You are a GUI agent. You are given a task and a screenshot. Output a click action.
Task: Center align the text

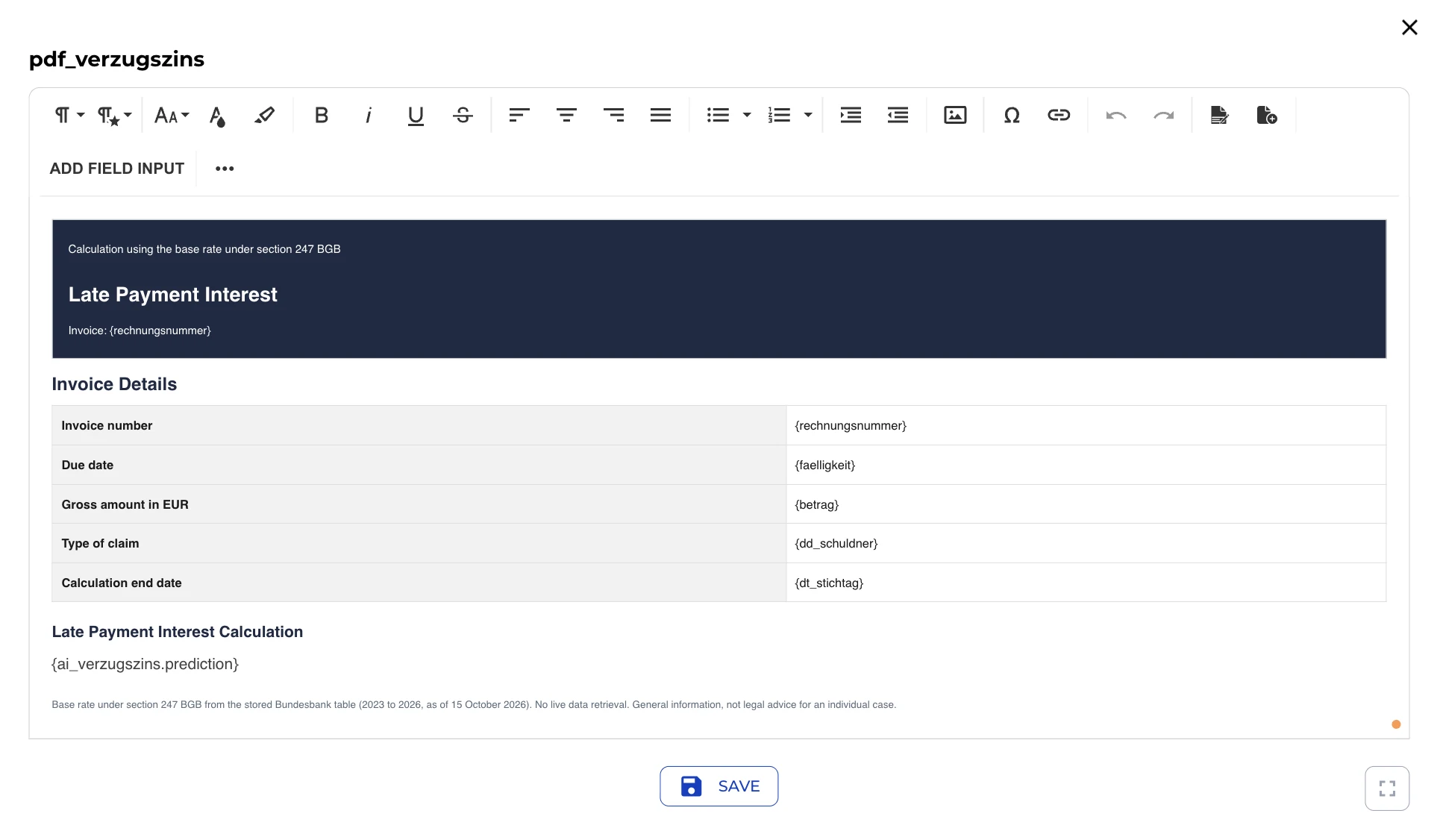tap(566, 115)
